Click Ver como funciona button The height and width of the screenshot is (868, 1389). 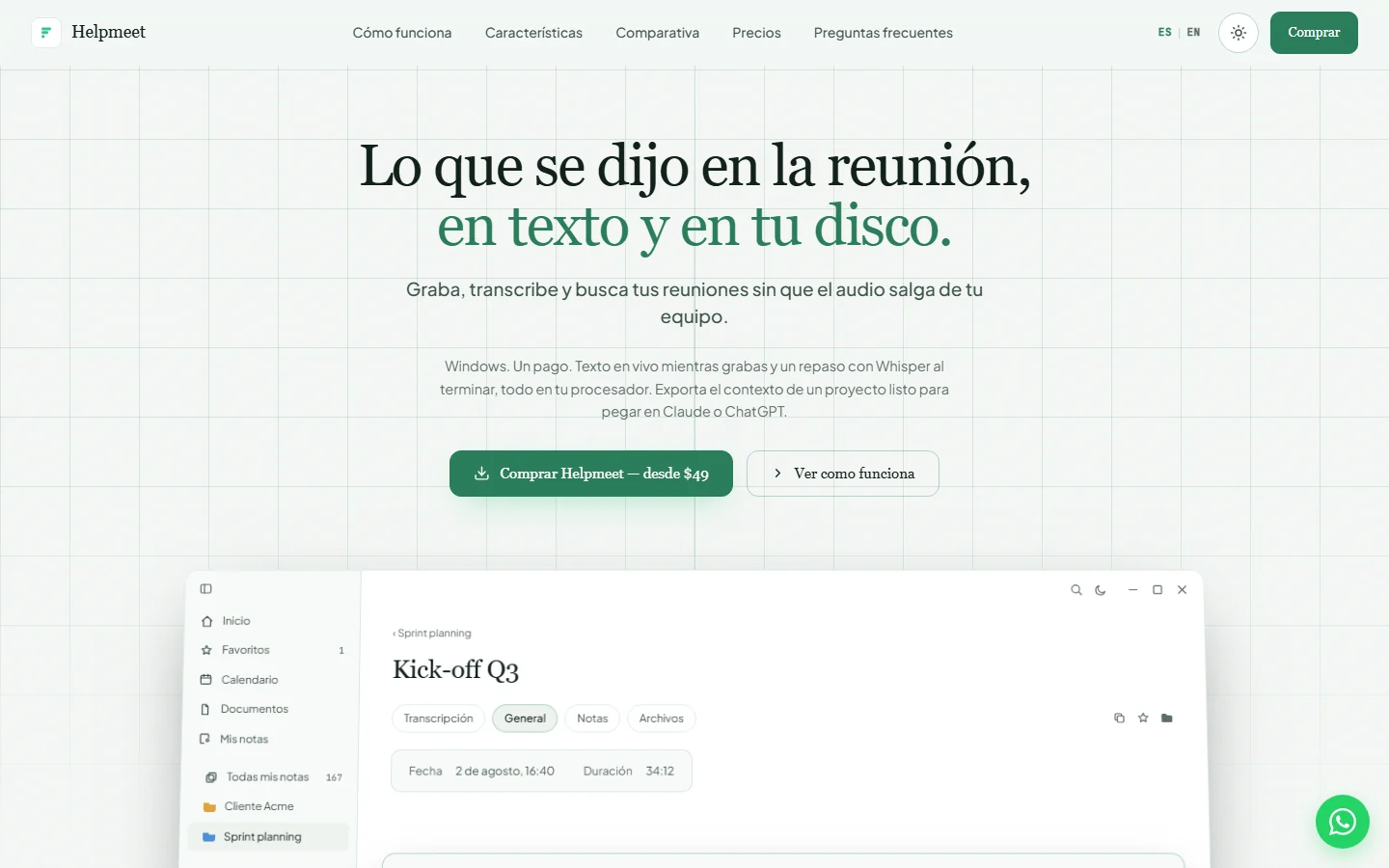843,474
